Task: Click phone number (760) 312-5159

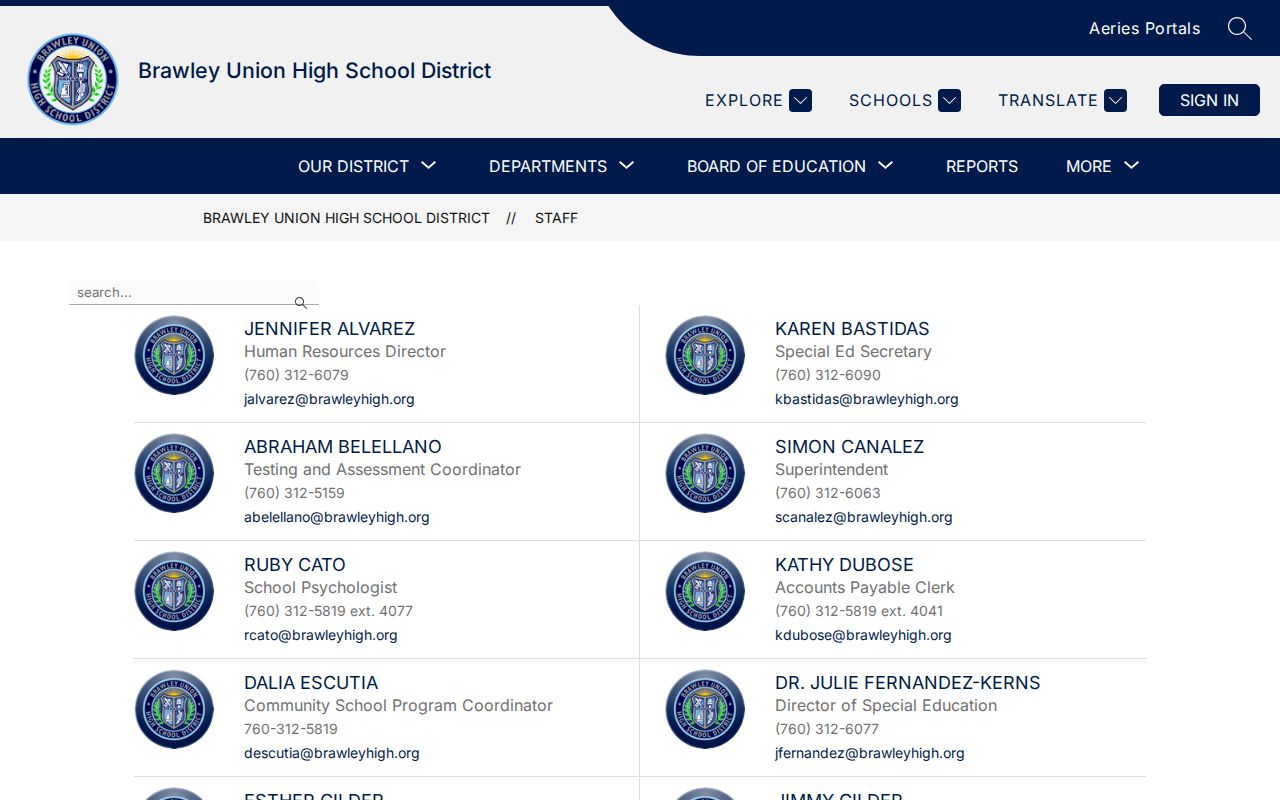Action: [294, 493]
